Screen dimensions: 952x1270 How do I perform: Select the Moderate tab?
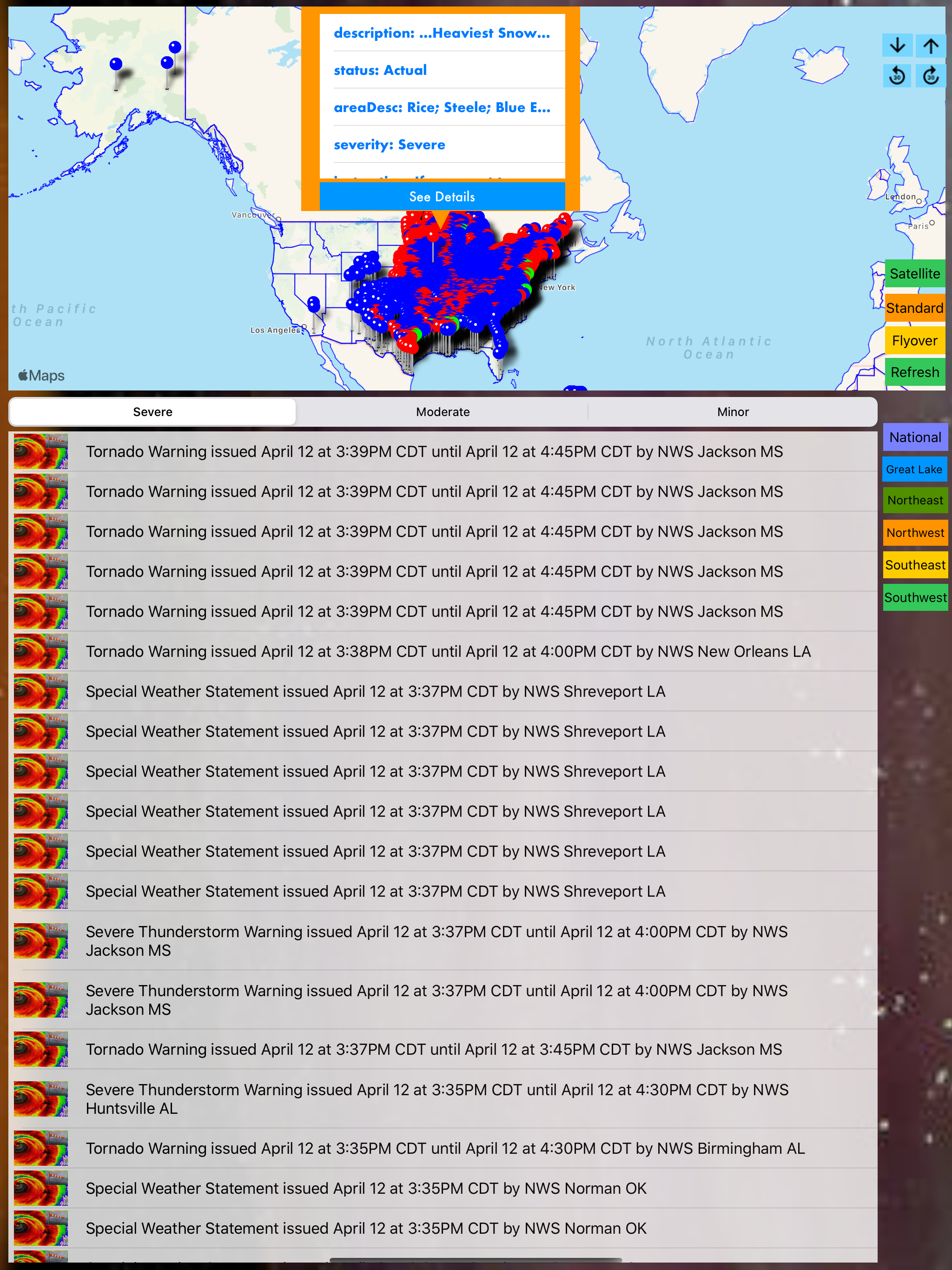point(443,412)
